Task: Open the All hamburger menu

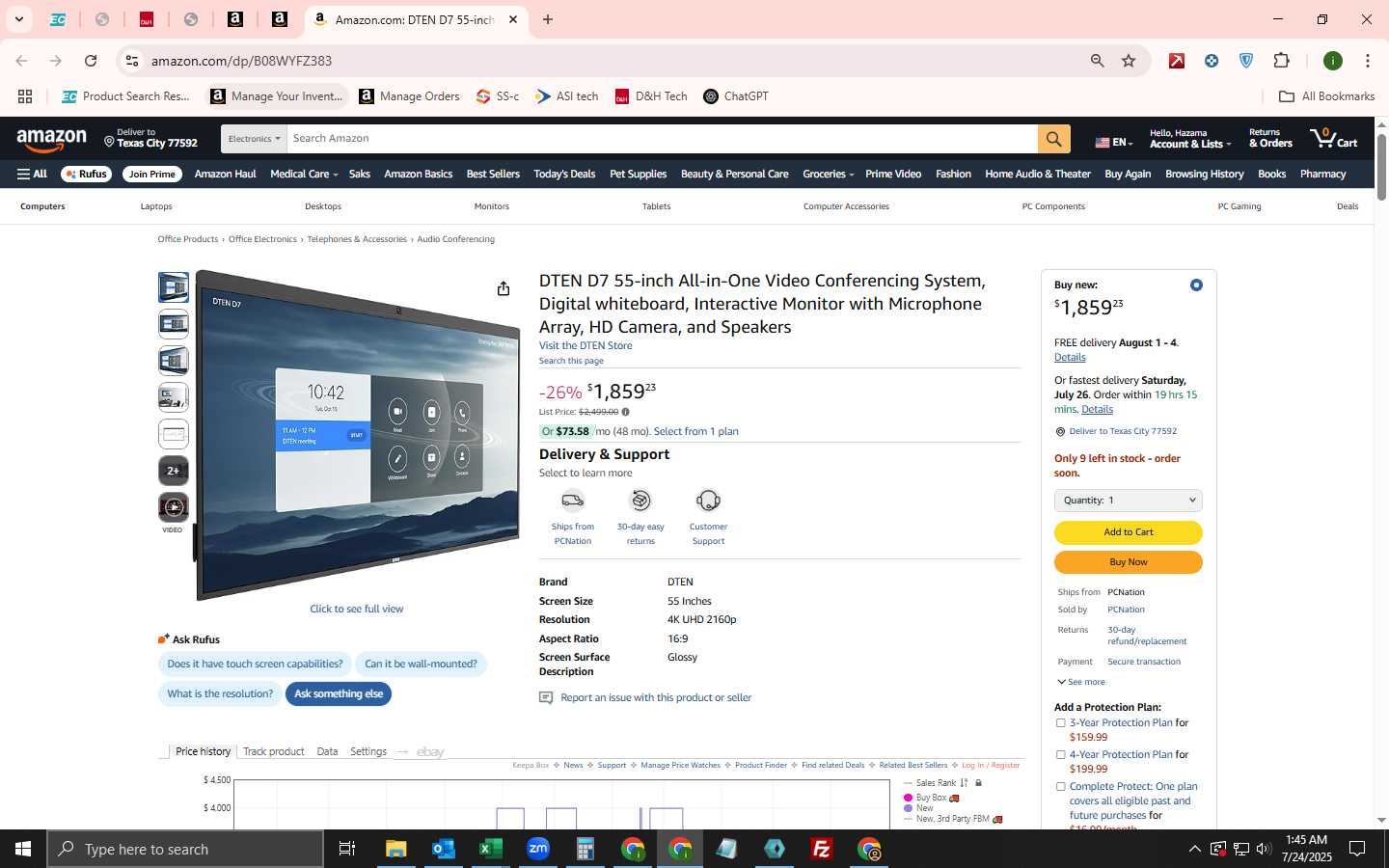Action: coord(32,175)
